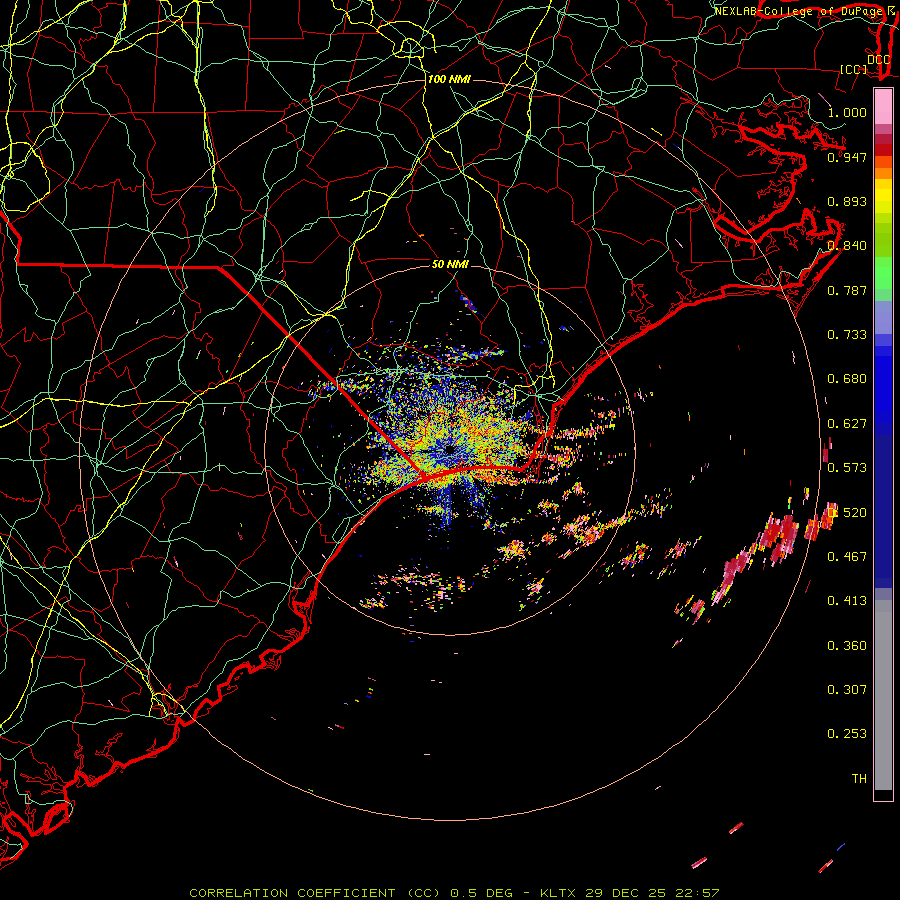Image resolution: width=900 pixels, height=900 pixels.
Task: Select the 0.893 scale value
Action: 847,201
